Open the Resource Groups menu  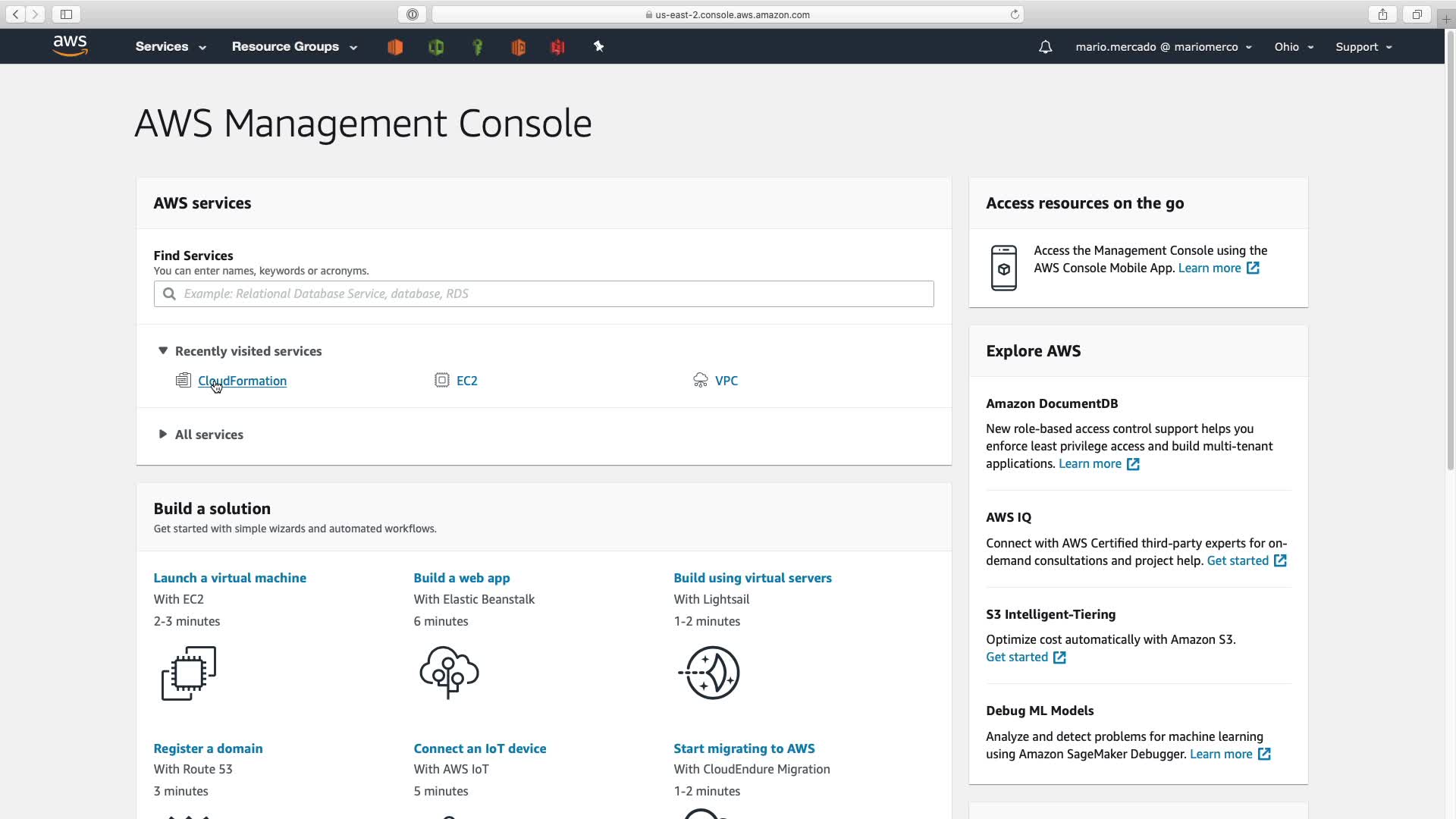click(294, 47)
